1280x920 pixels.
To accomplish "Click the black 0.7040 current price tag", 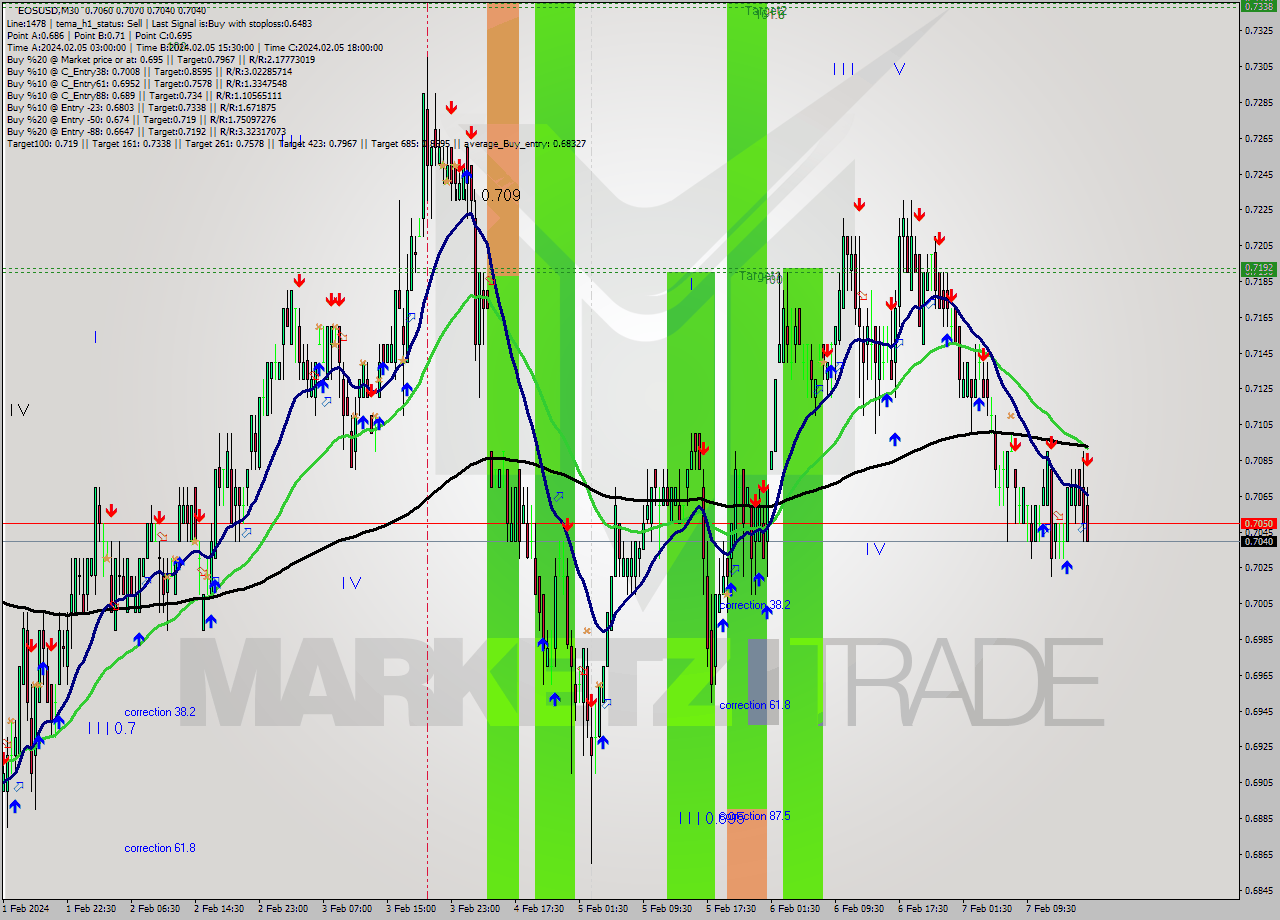I will click(1257, 541).
